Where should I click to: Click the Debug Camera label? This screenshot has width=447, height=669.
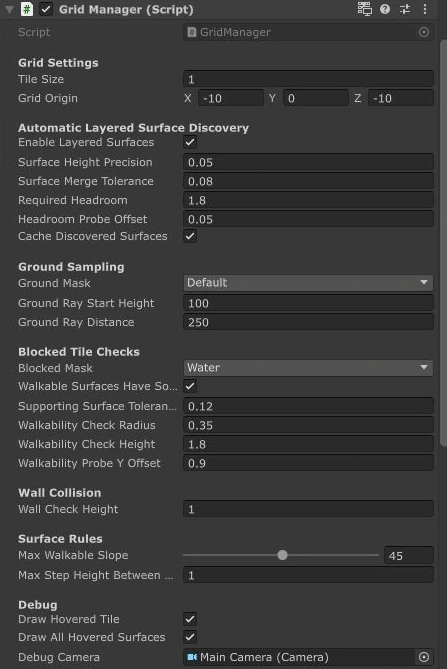(59, 657)
